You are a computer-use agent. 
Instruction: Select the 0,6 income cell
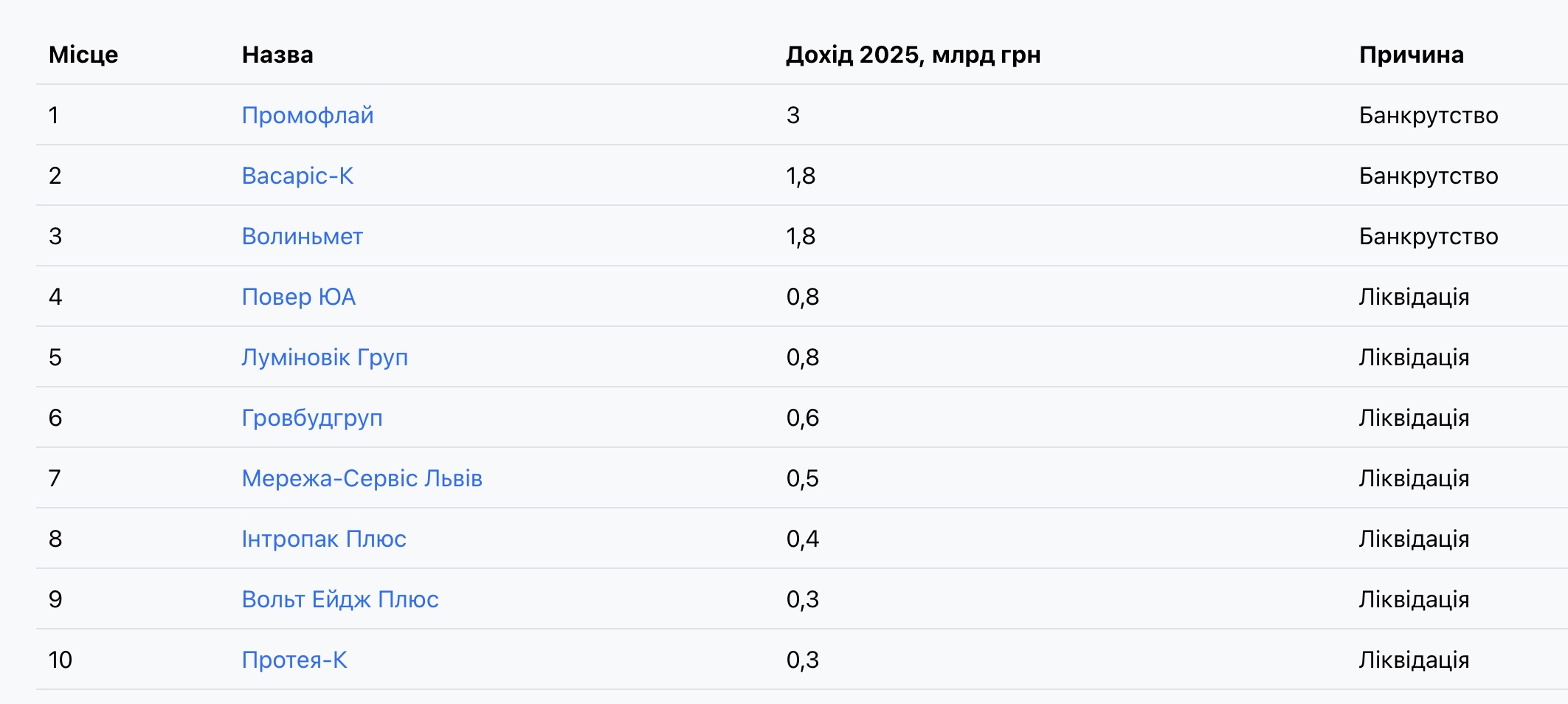[x=803, y=418]
